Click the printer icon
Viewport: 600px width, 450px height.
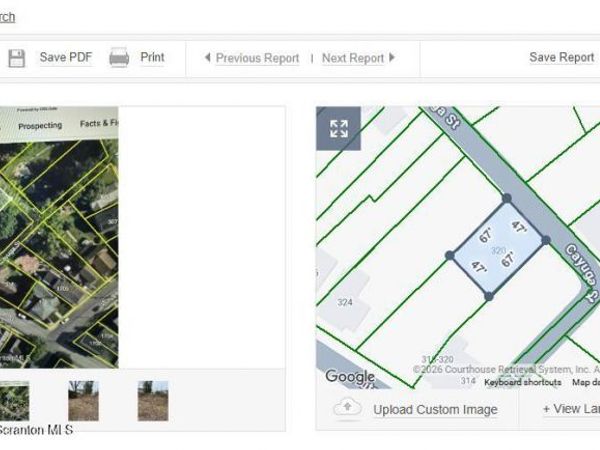(x=119, y=58)
